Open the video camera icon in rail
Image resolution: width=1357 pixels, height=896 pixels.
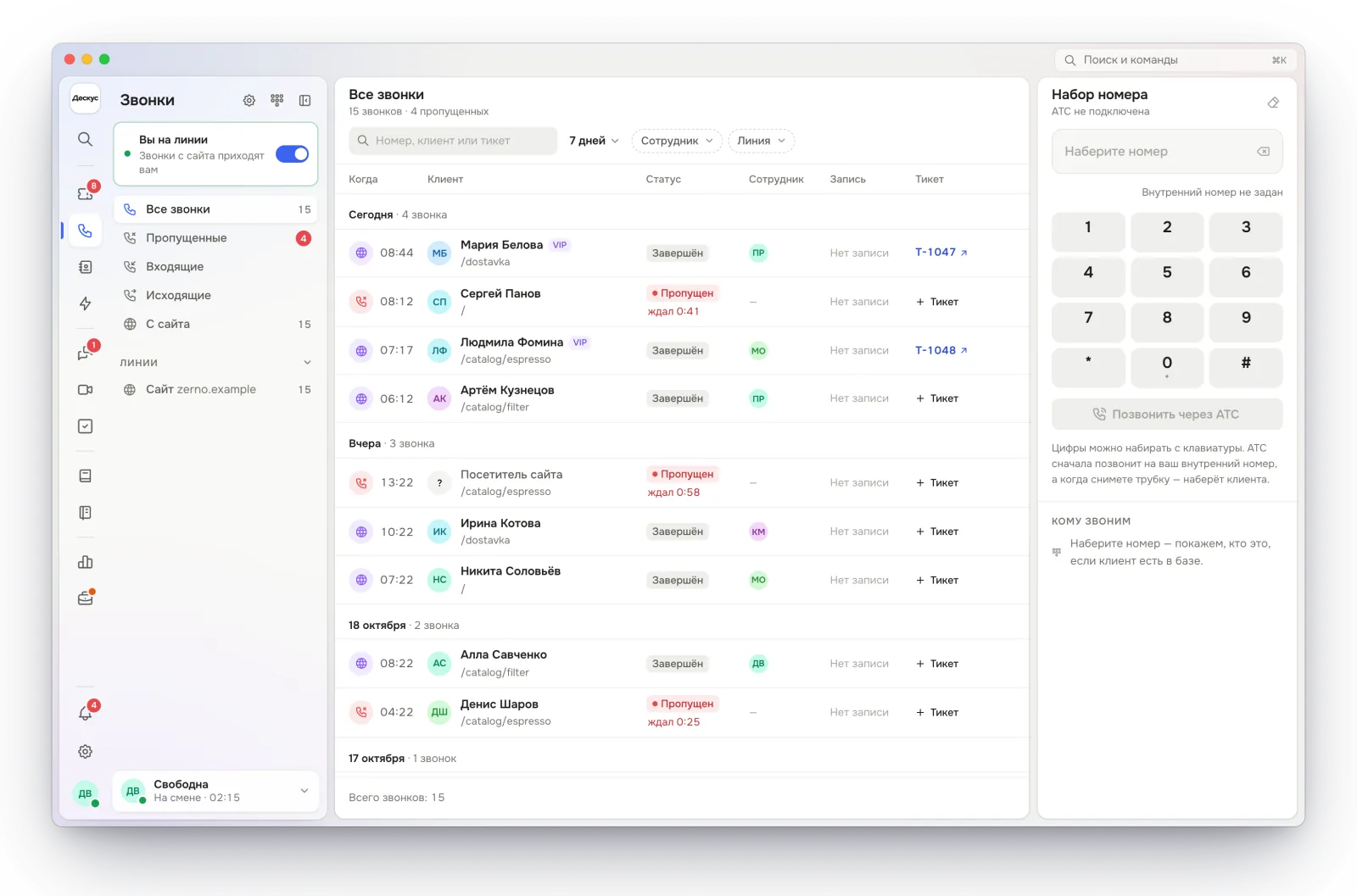tap(85, 390)
